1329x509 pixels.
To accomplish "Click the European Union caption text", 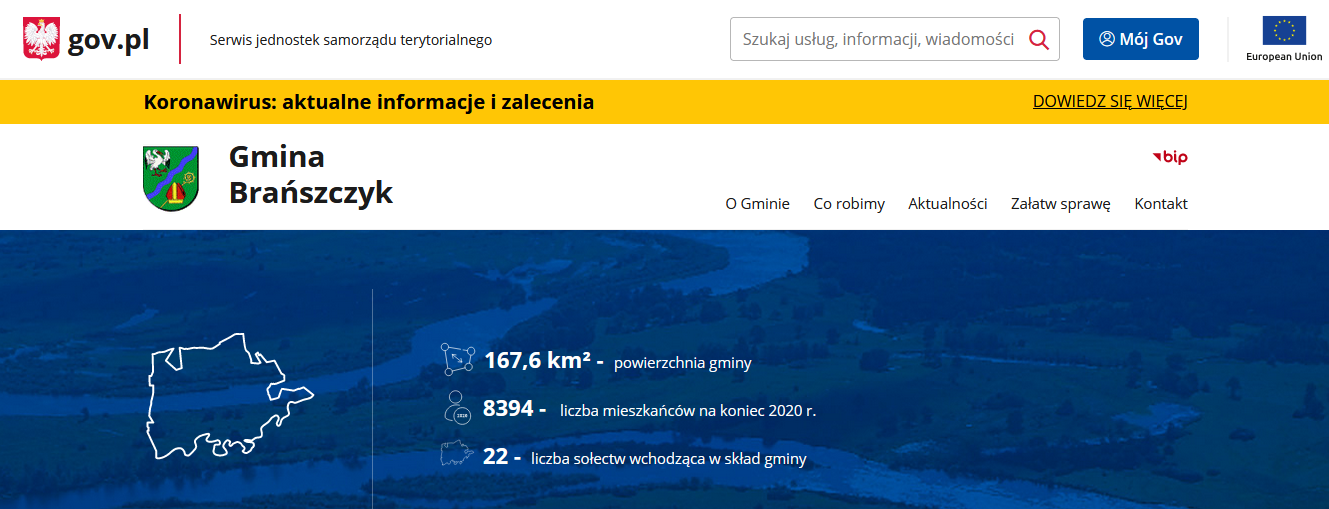I will click(x=1284, y=57).
